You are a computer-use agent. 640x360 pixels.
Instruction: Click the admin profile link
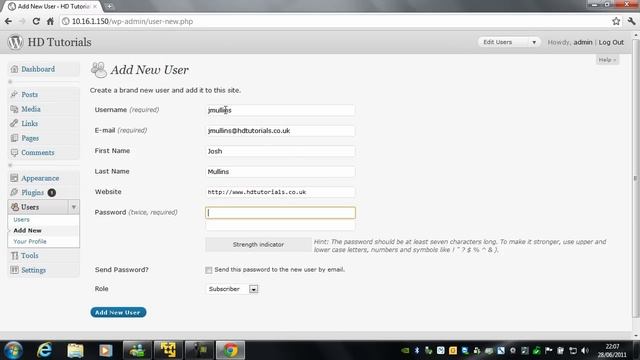point(583,42)
